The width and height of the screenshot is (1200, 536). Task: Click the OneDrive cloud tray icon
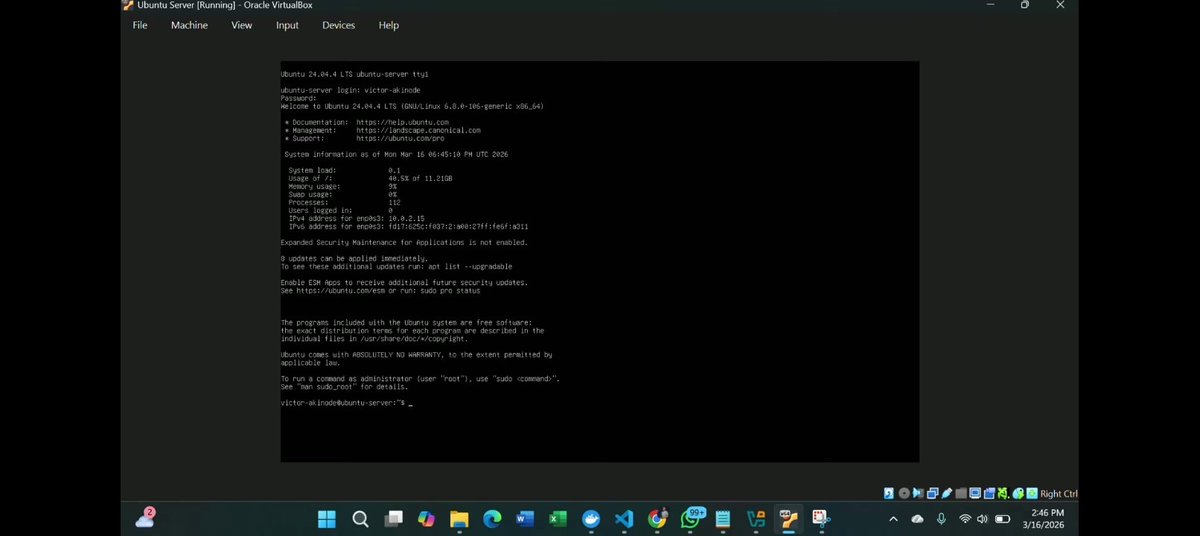click(917, 519)
